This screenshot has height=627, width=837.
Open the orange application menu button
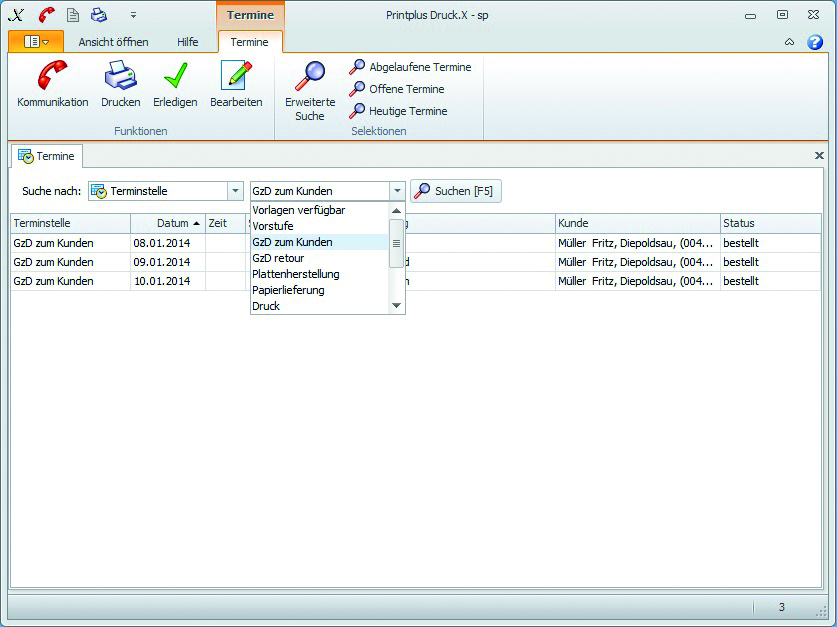(35, 42)
